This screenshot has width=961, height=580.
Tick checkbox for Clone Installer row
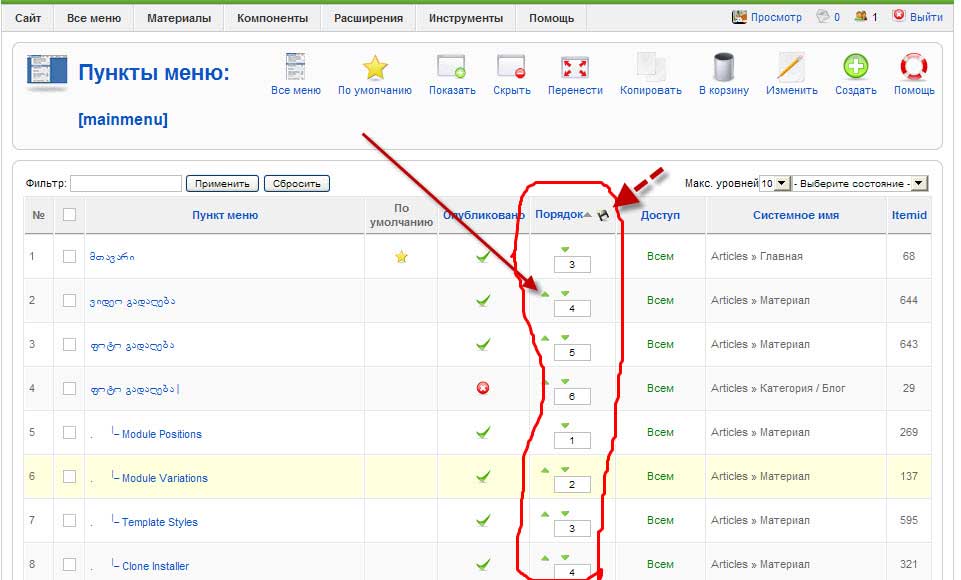(x=69, y=565)
